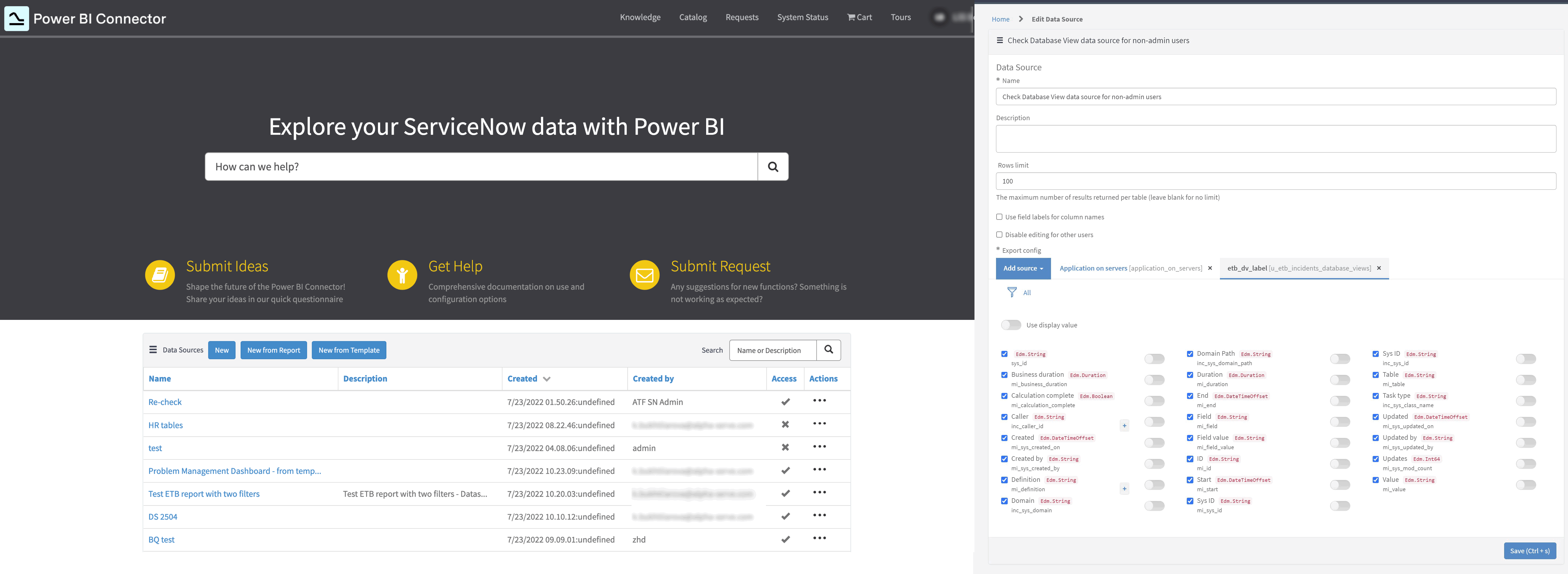Open the Add source dropdown
Viewport: 1568px width, 574px height.
(x=1023, y=268)
